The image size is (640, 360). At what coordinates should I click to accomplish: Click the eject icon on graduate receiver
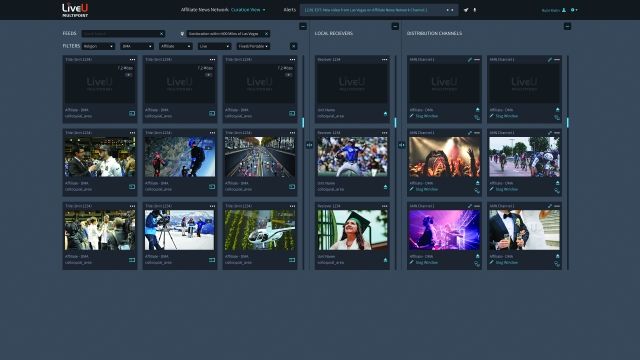[385, 260]
